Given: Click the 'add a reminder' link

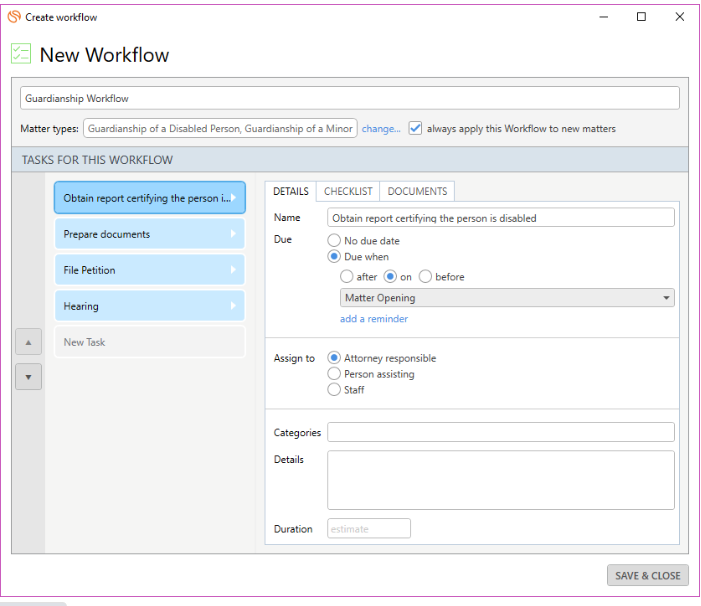Looking at the screenshot, I should 374,319.
